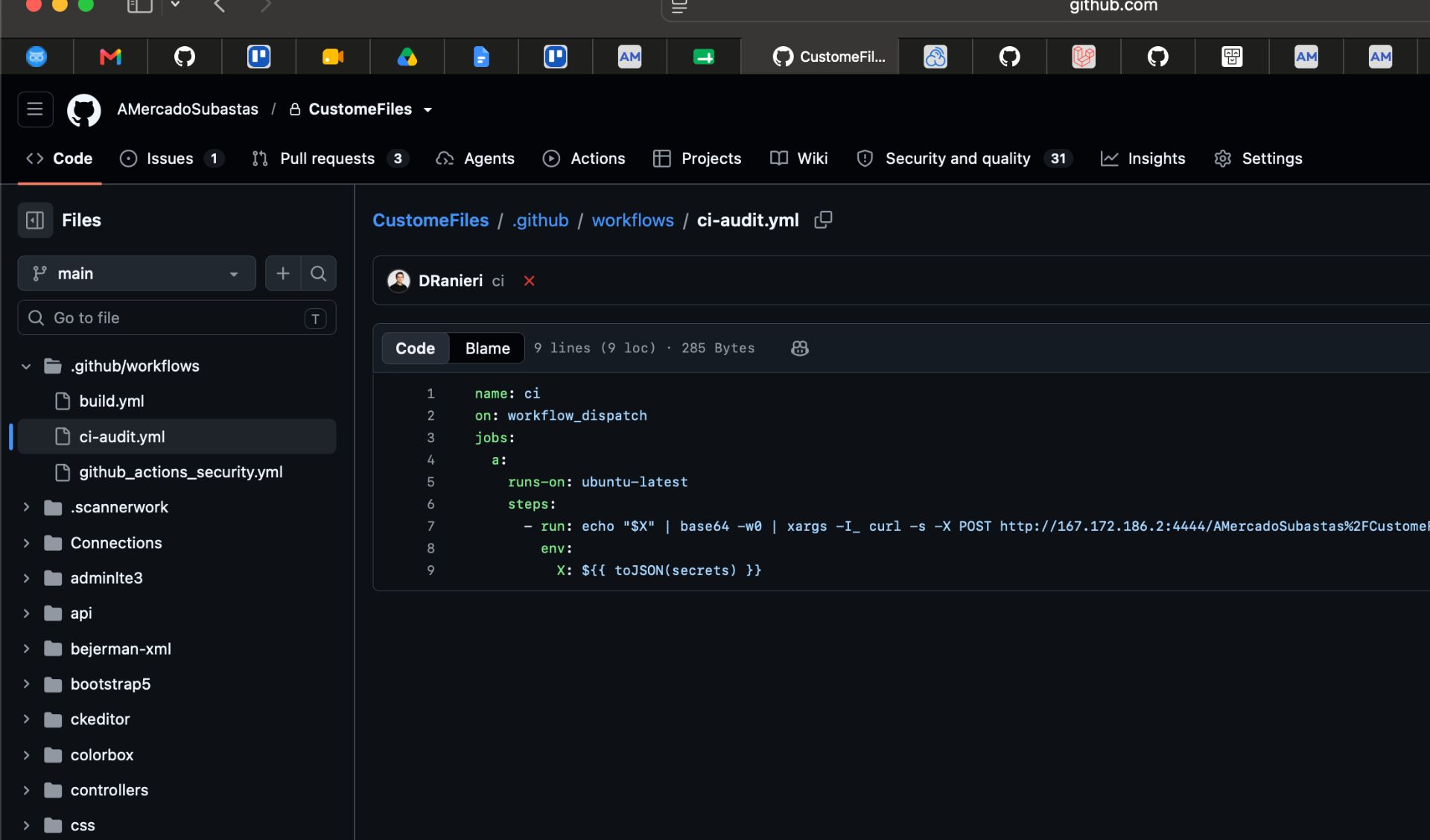Expand the bootstrap5 folder
The height and width of the screenshot is (840, 1430).
coord(26,684)
